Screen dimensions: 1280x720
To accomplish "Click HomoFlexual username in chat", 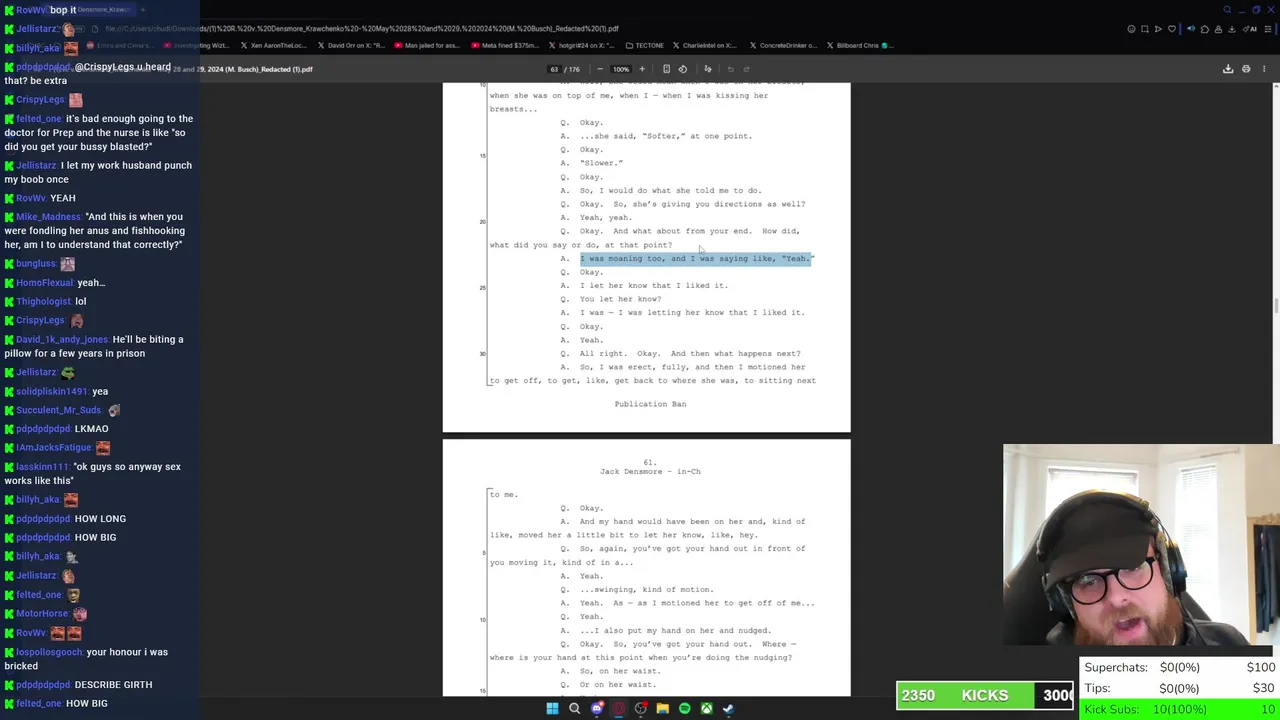I will pyautogui.click(x=45, y=283).
